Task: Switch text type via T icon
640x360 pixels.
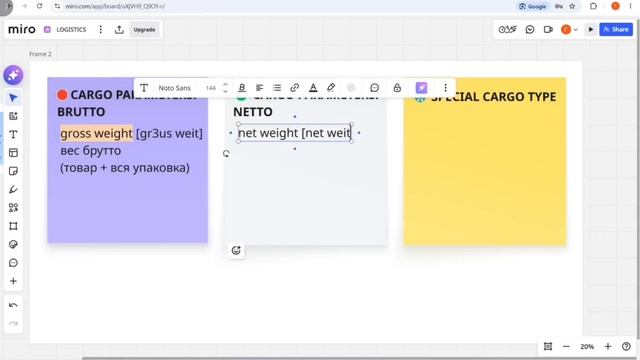Action: click(x=144, y=88)
